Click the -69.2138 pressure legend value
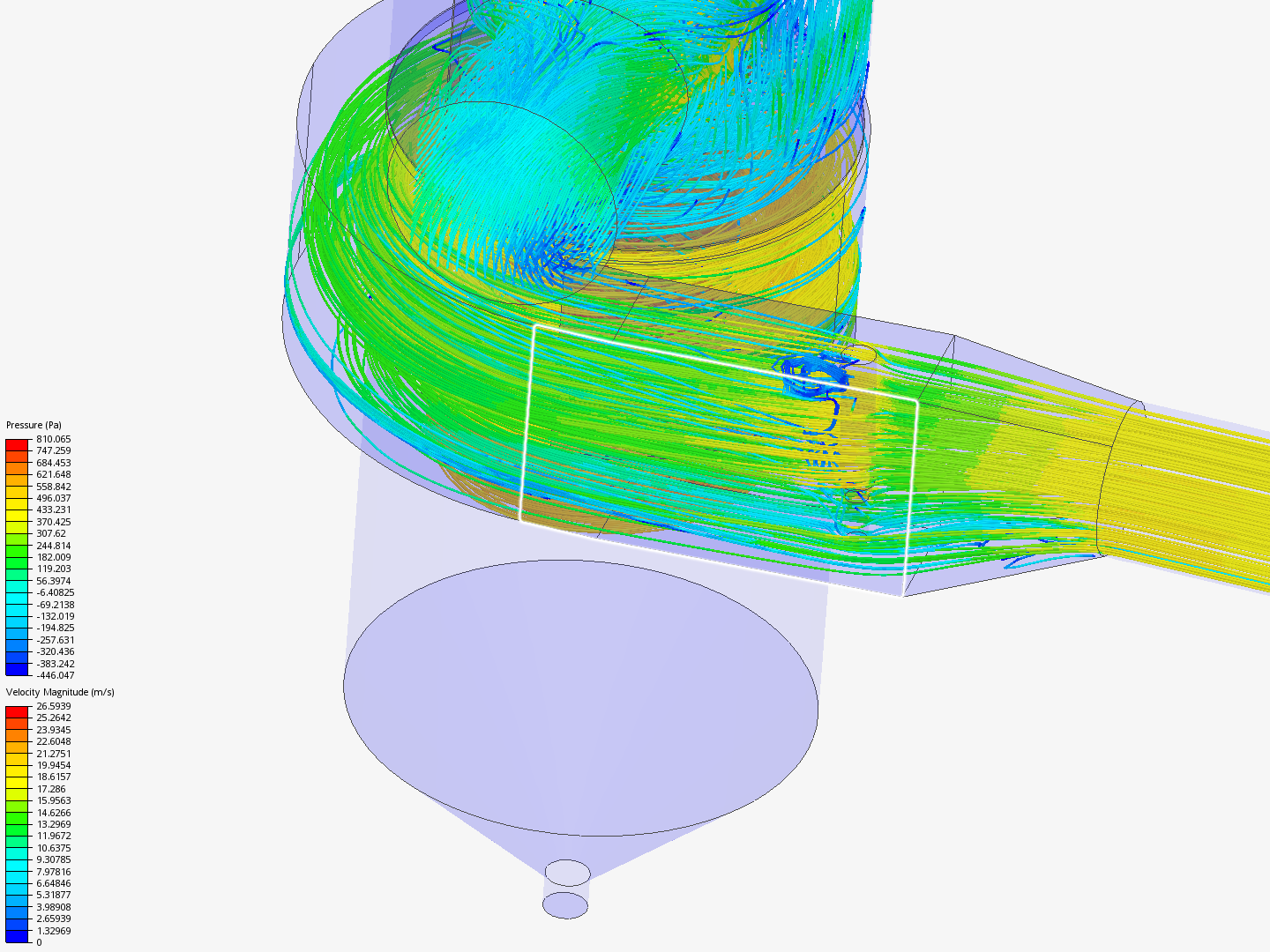The height and width of the screenshot is (952, 1270). click(56, 605)
